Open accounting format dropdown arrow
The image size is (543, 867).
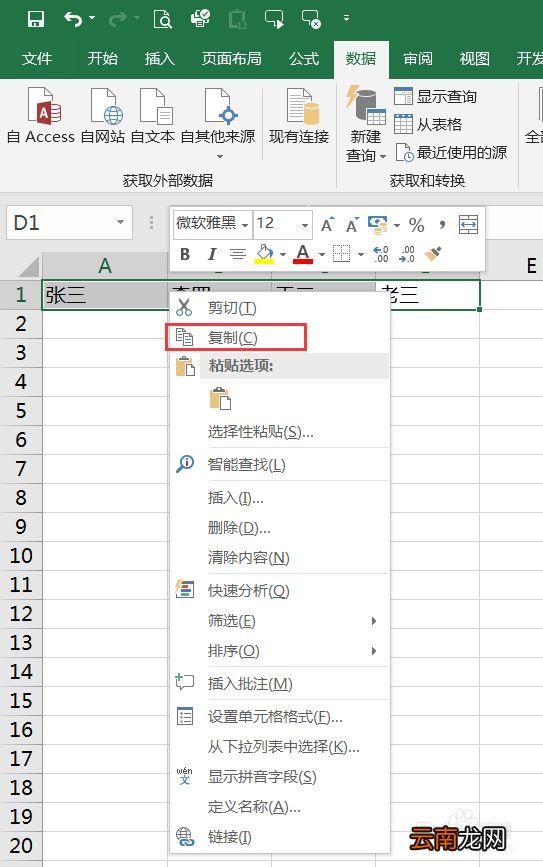396,225
